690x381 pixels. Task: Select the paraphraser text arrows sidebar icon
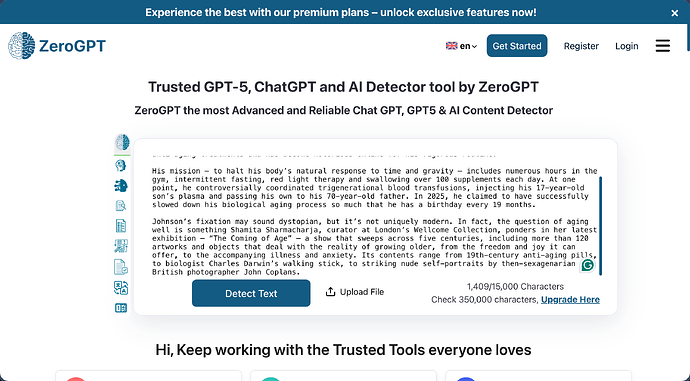pyautogui.click(x=121, y=246)
